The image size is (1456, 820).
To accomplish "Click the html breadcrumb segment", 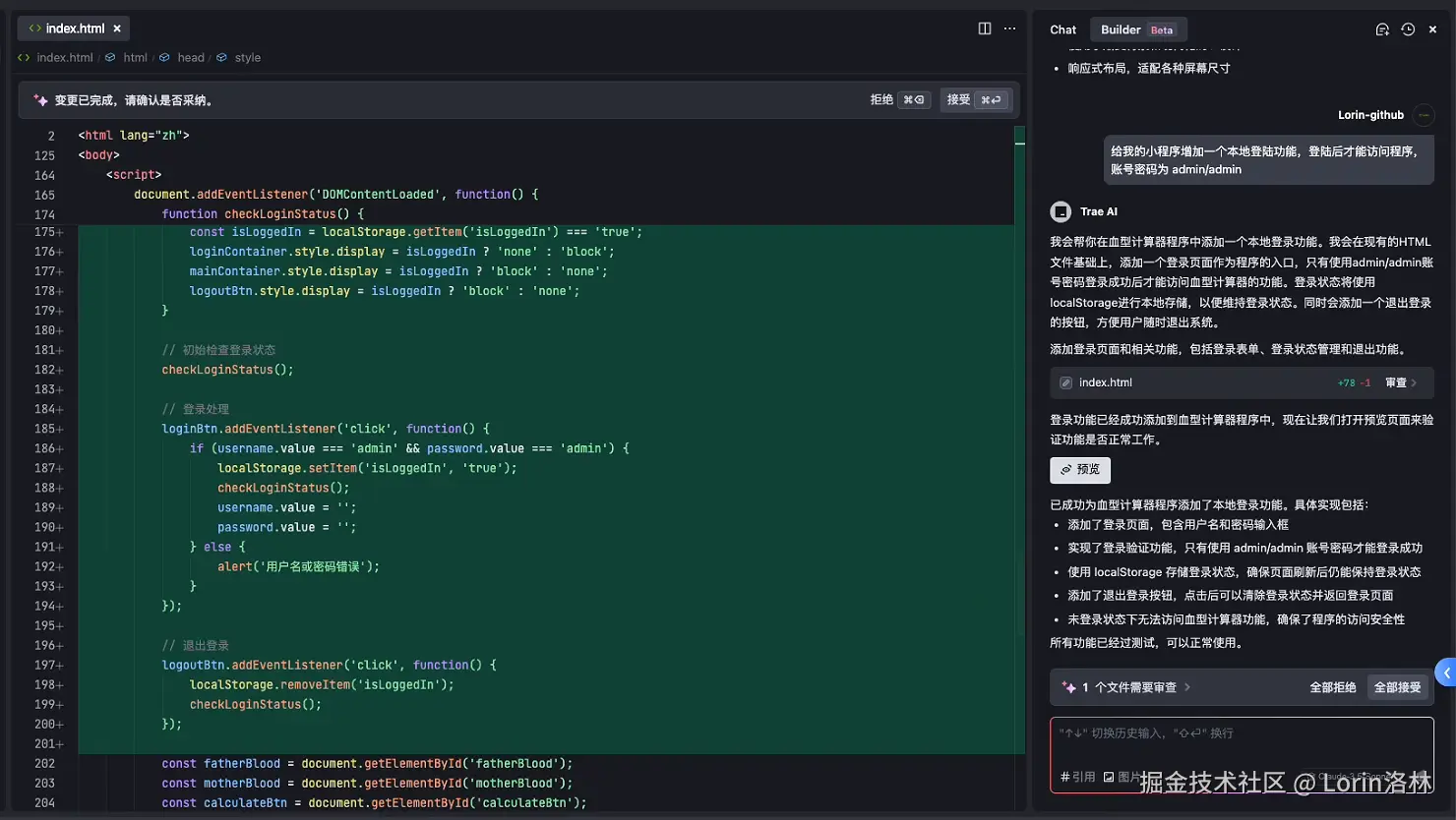I will 136,58.
